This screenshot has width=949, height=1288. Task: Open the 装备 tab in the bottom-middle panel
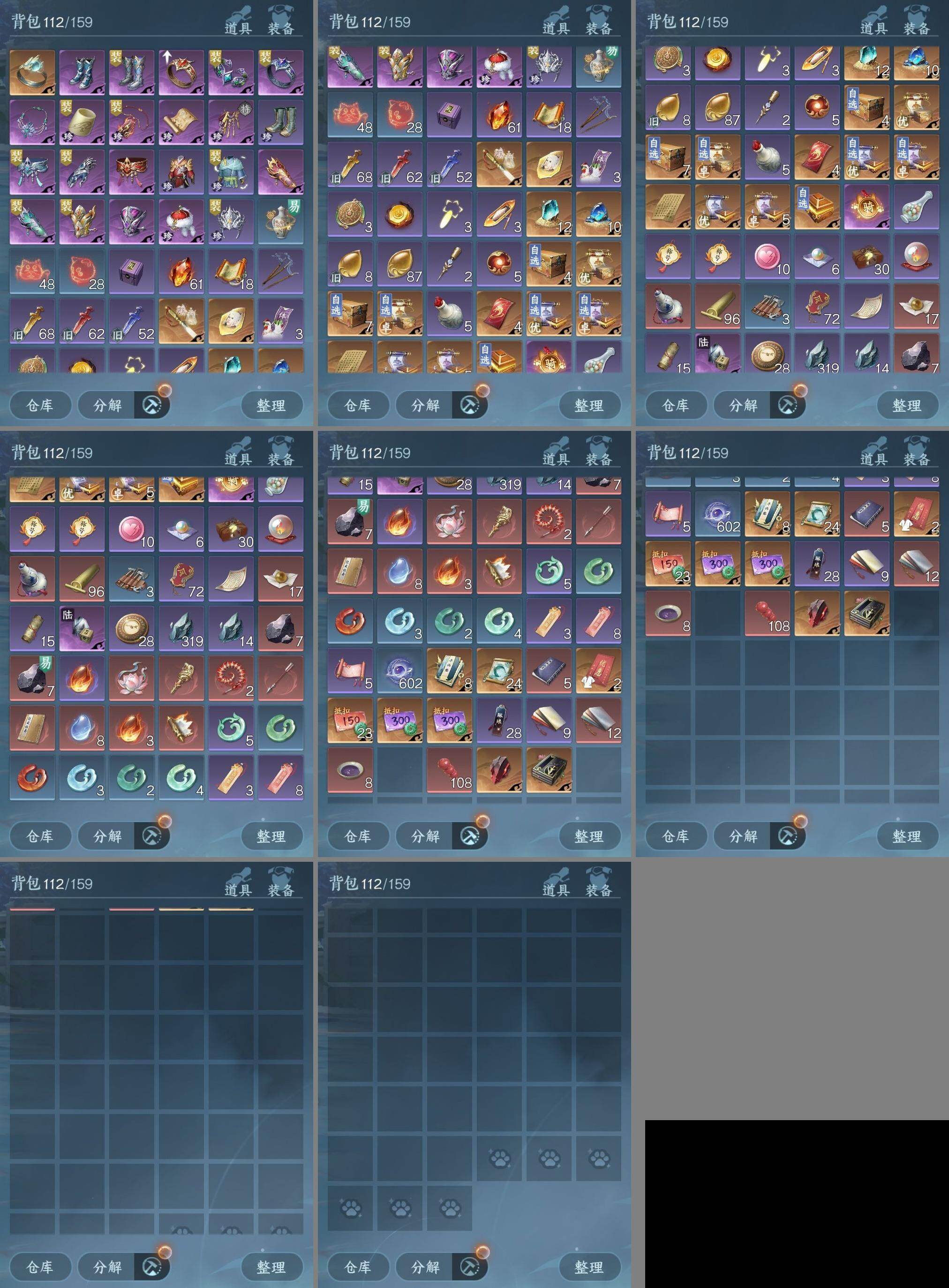tap(599, 883)
